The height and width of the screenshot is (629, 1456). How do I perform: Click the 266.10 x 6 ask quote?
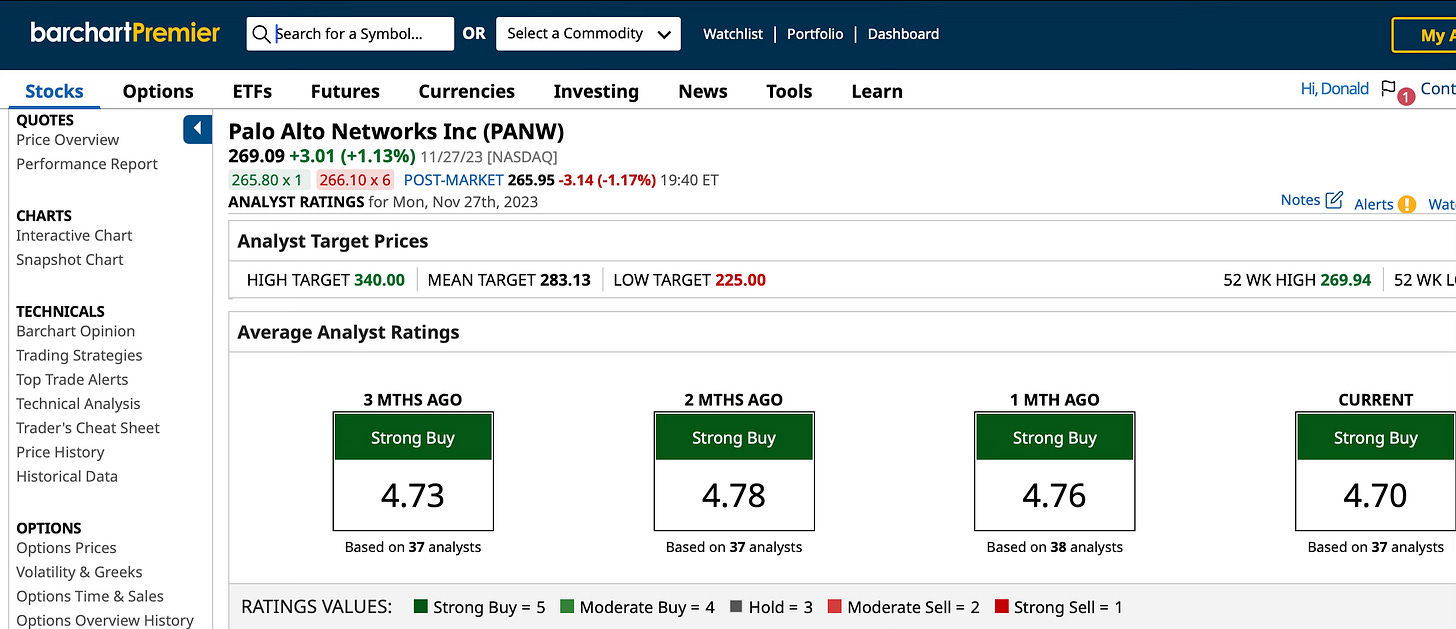tap(355, 180)
